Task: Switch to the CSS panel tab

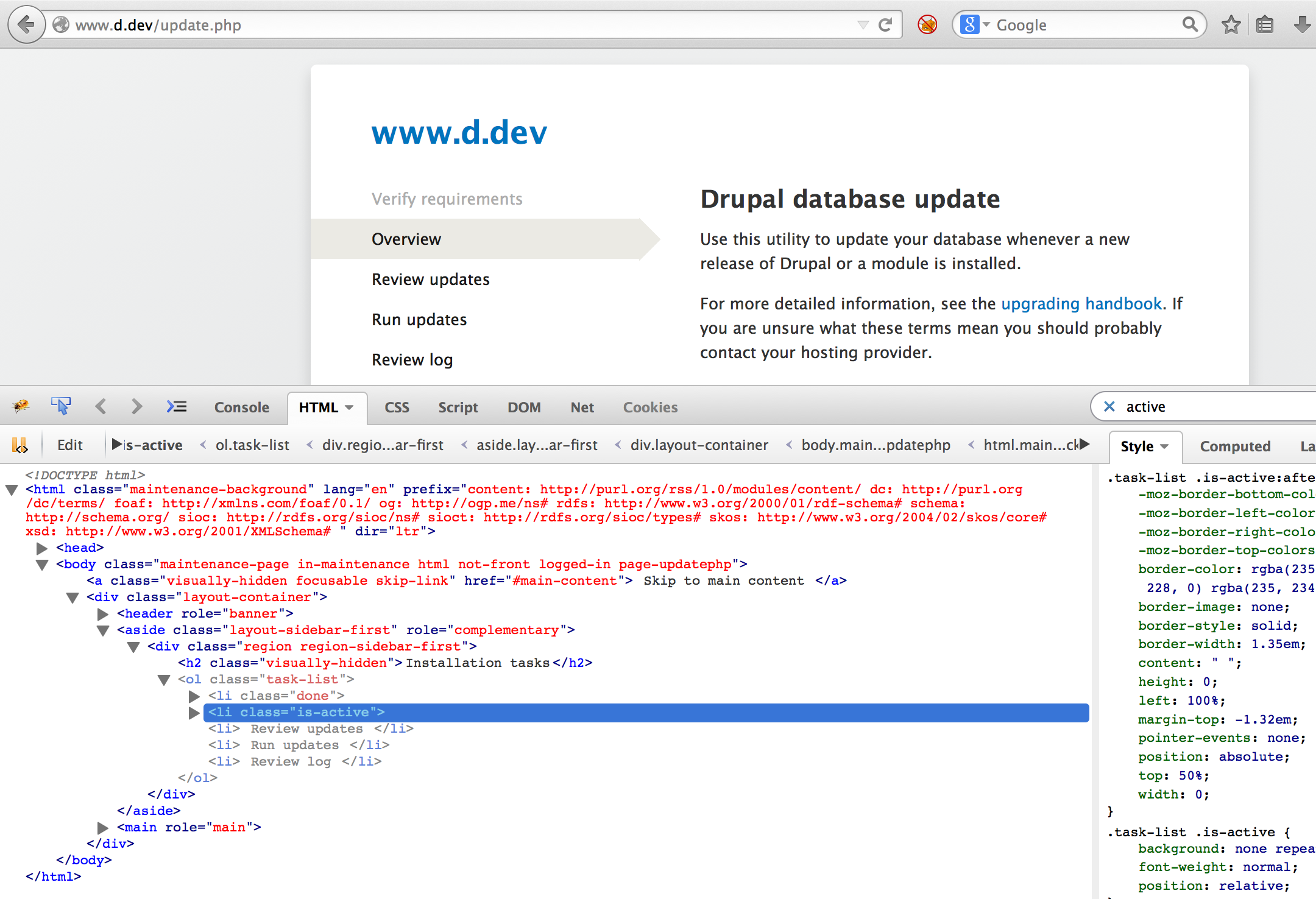Action: pos(397,407)
